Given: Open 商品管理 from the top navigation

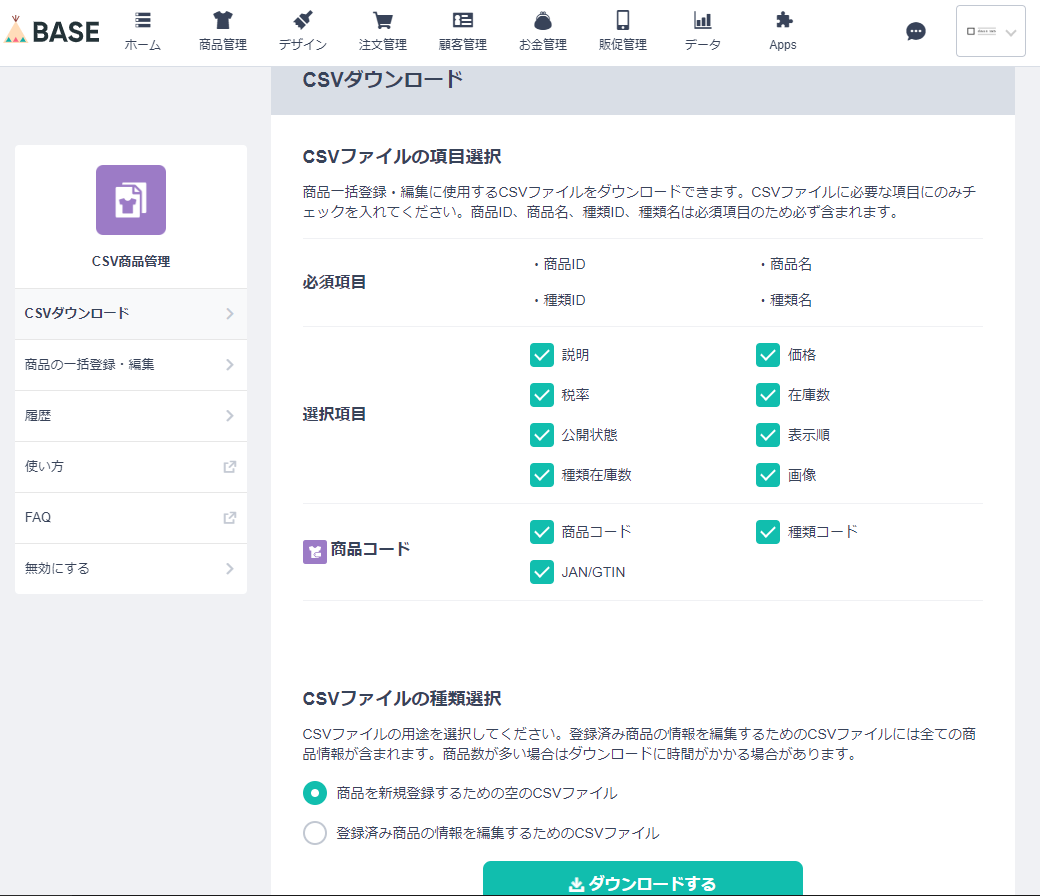Looking at the screenshot, I should point(222,30).
